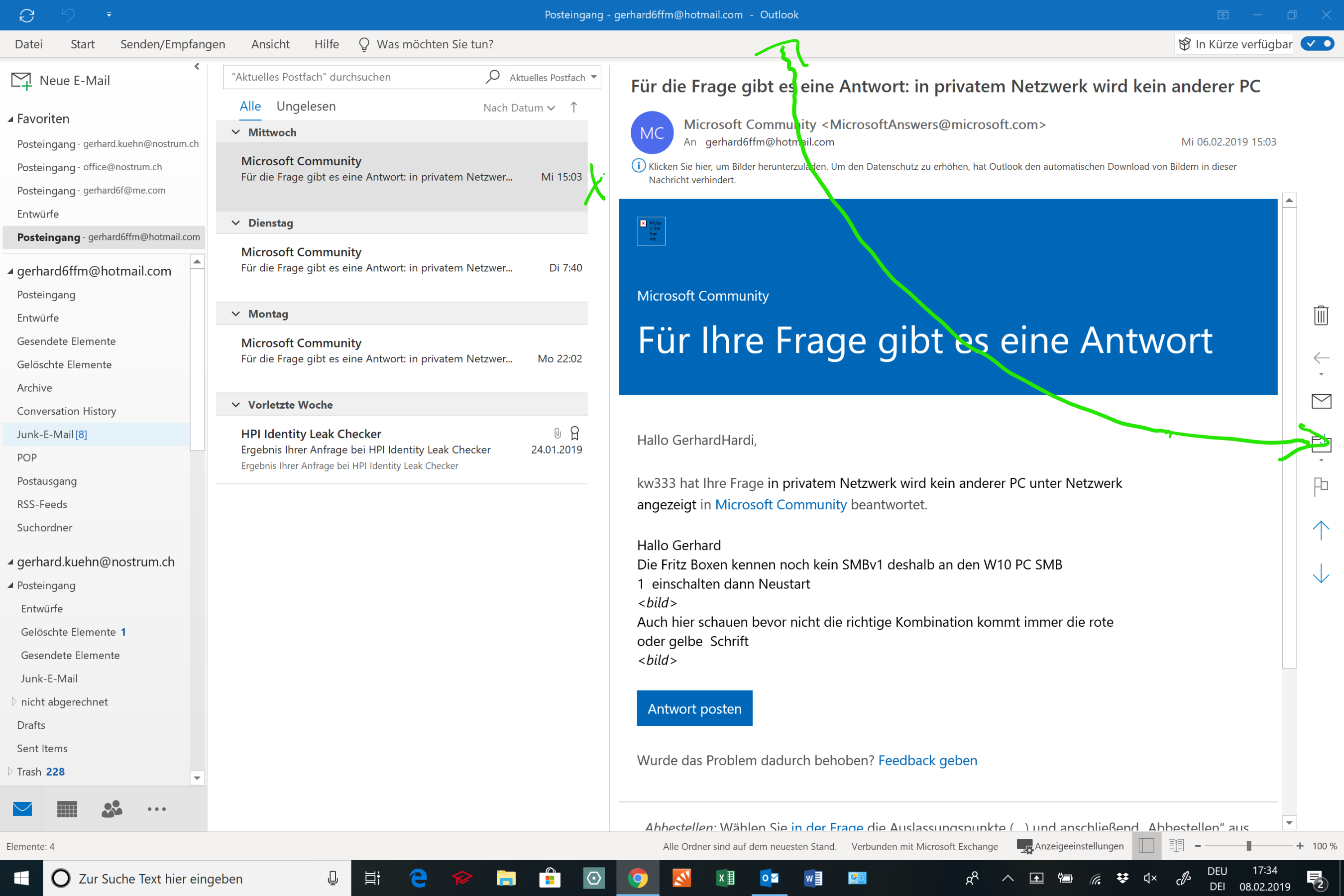This screenshot has width=1344, height=896.
Task: Open the Datei menu
Action: tap(28, 44)
